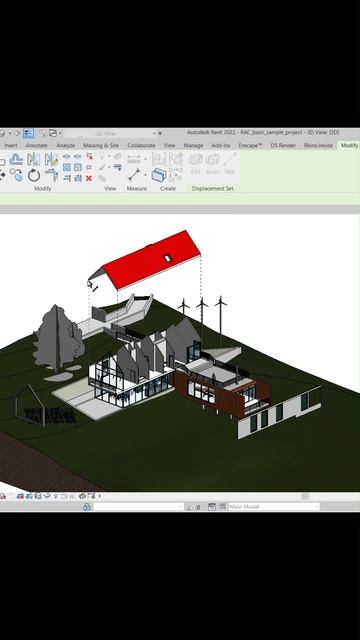Click the Aligned Dimension icon in Measure panel
Image resolution: width=360 pixels, height=640 pixels.
133,159
